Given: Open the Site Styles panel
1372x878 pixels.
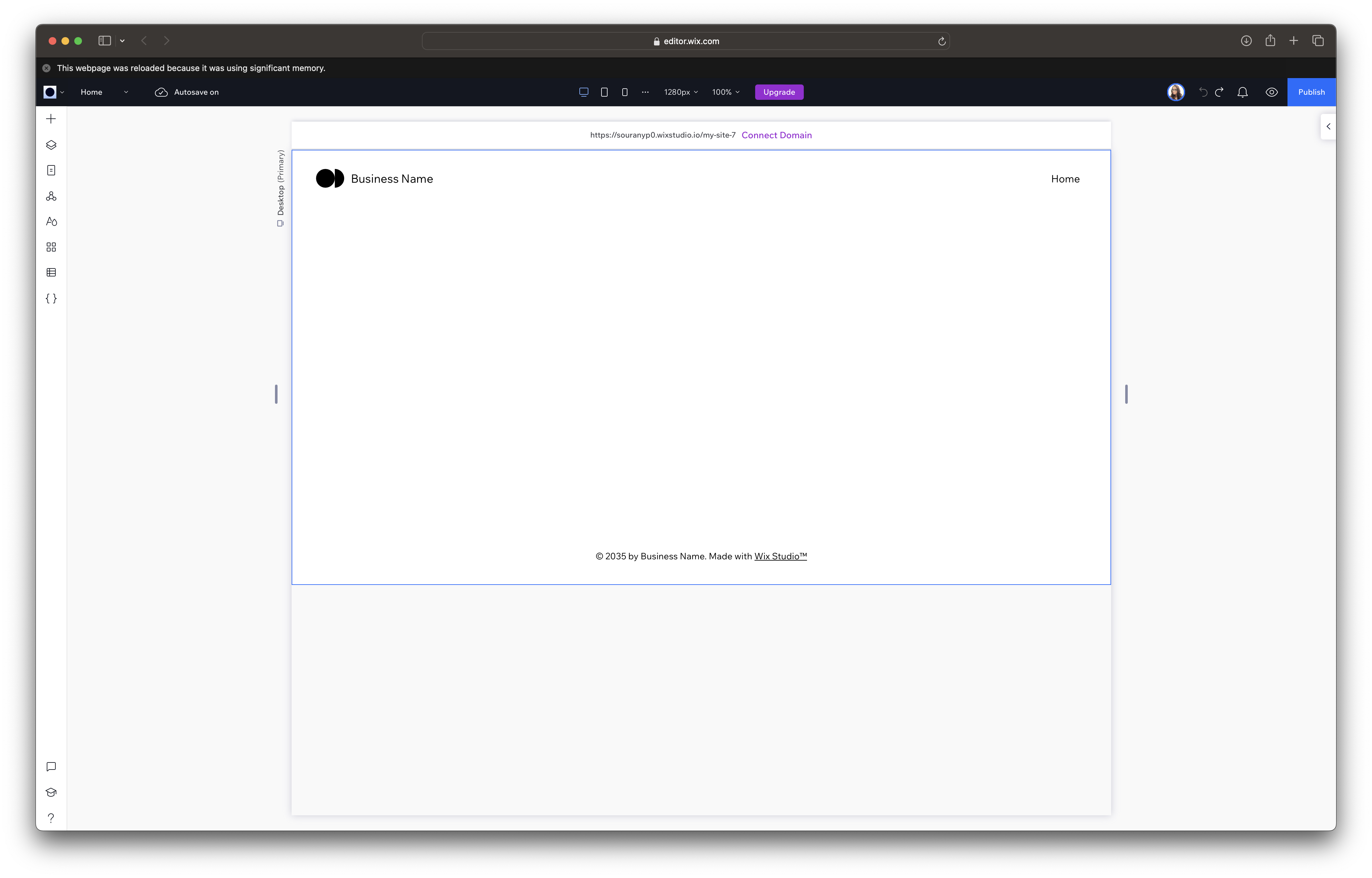Looking at the screenshot, I should pyautogui.click(x=51, y=221).
